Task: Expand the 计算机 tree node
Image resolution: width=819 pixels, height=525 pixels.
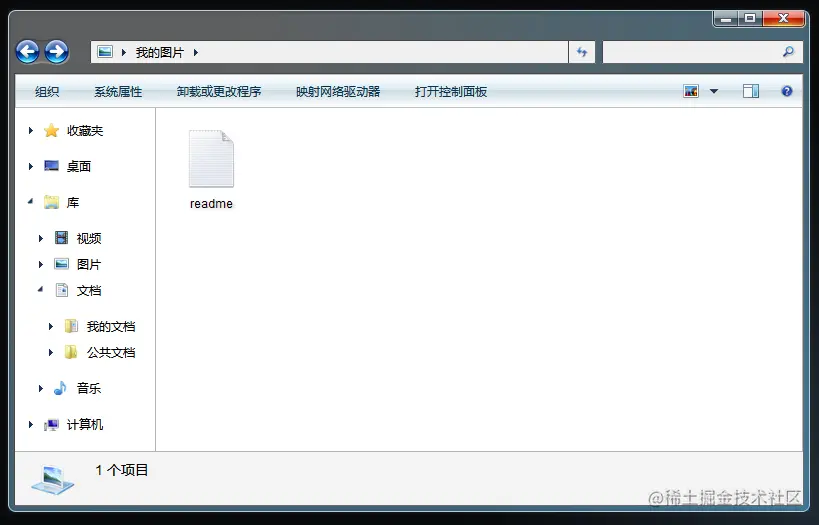Action: tap(31, 425)
